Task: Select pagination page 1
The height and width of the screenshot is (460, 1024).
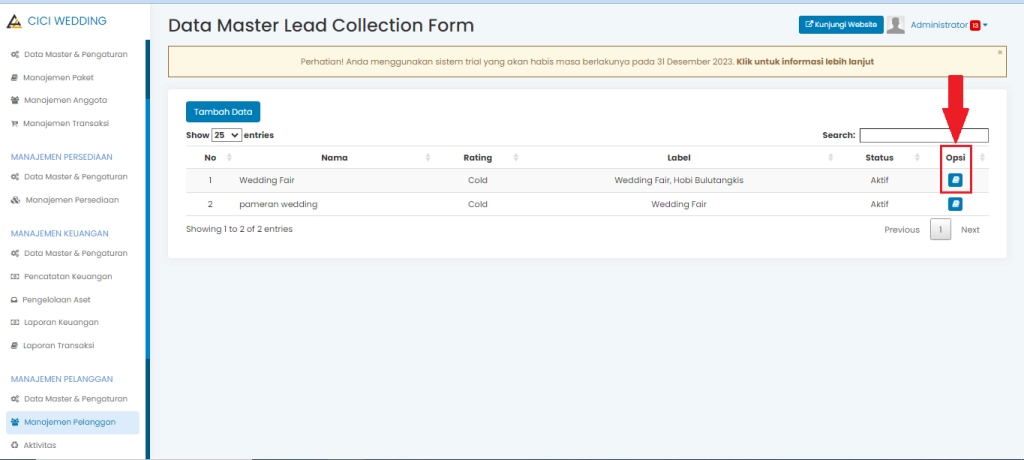Action: tap(940, 230)
